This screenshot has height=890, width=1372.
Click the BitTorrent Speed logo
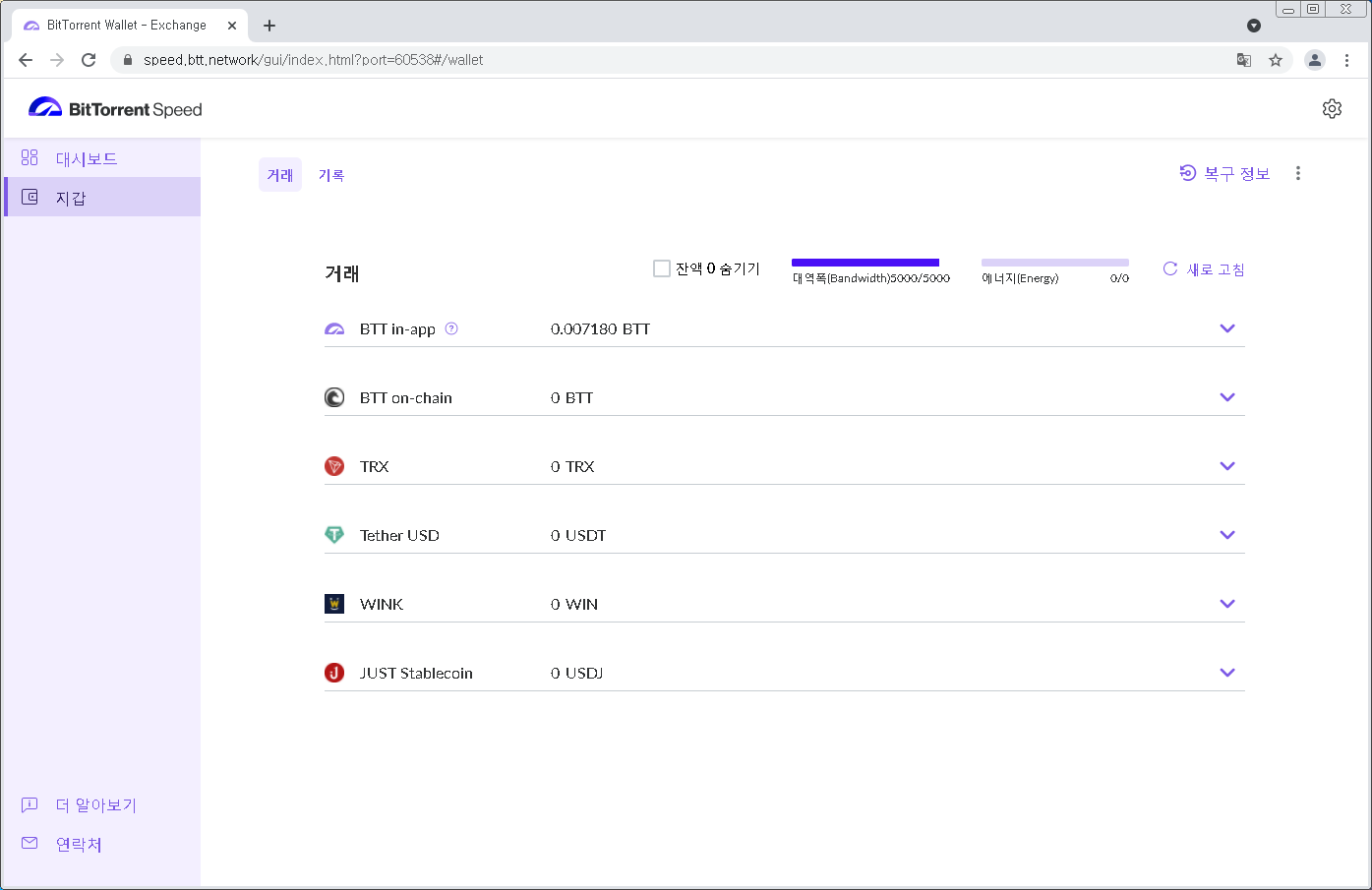(115, 109)
